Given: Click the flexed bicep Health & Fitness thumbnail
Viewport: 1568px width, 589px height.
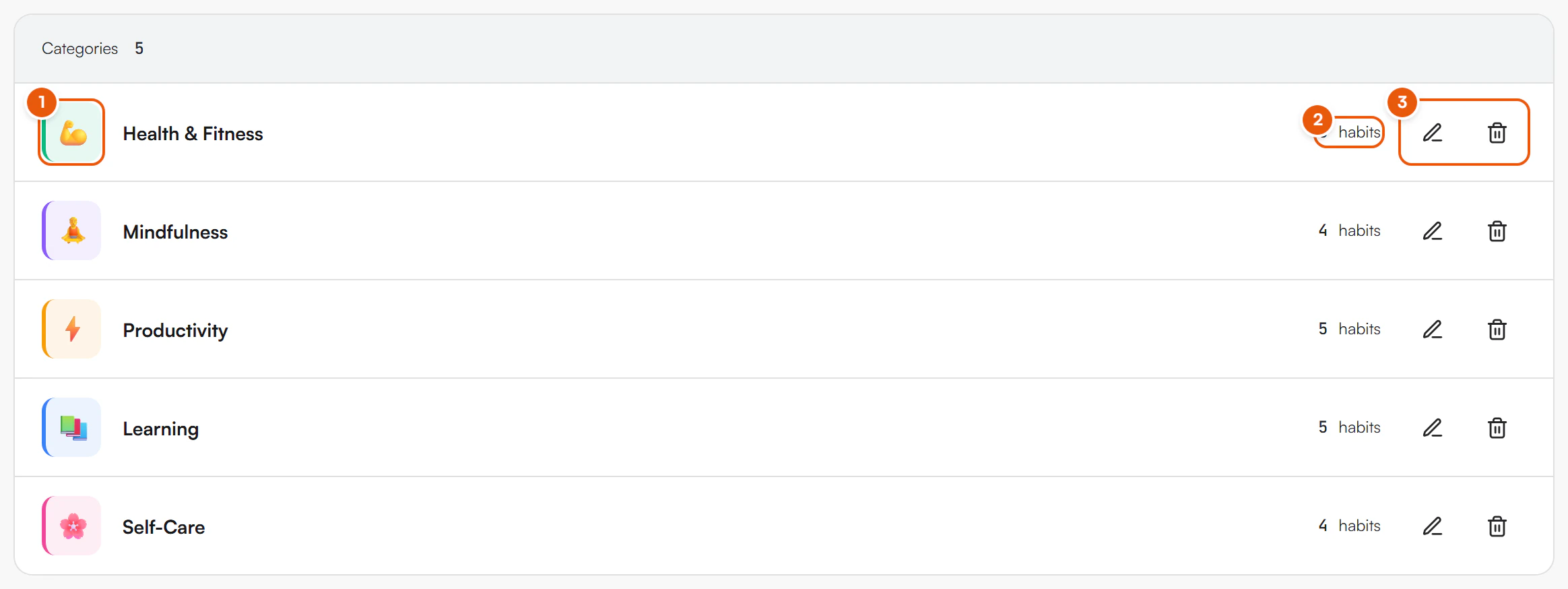Looking at the screenshot, I should tap(71, 132).
